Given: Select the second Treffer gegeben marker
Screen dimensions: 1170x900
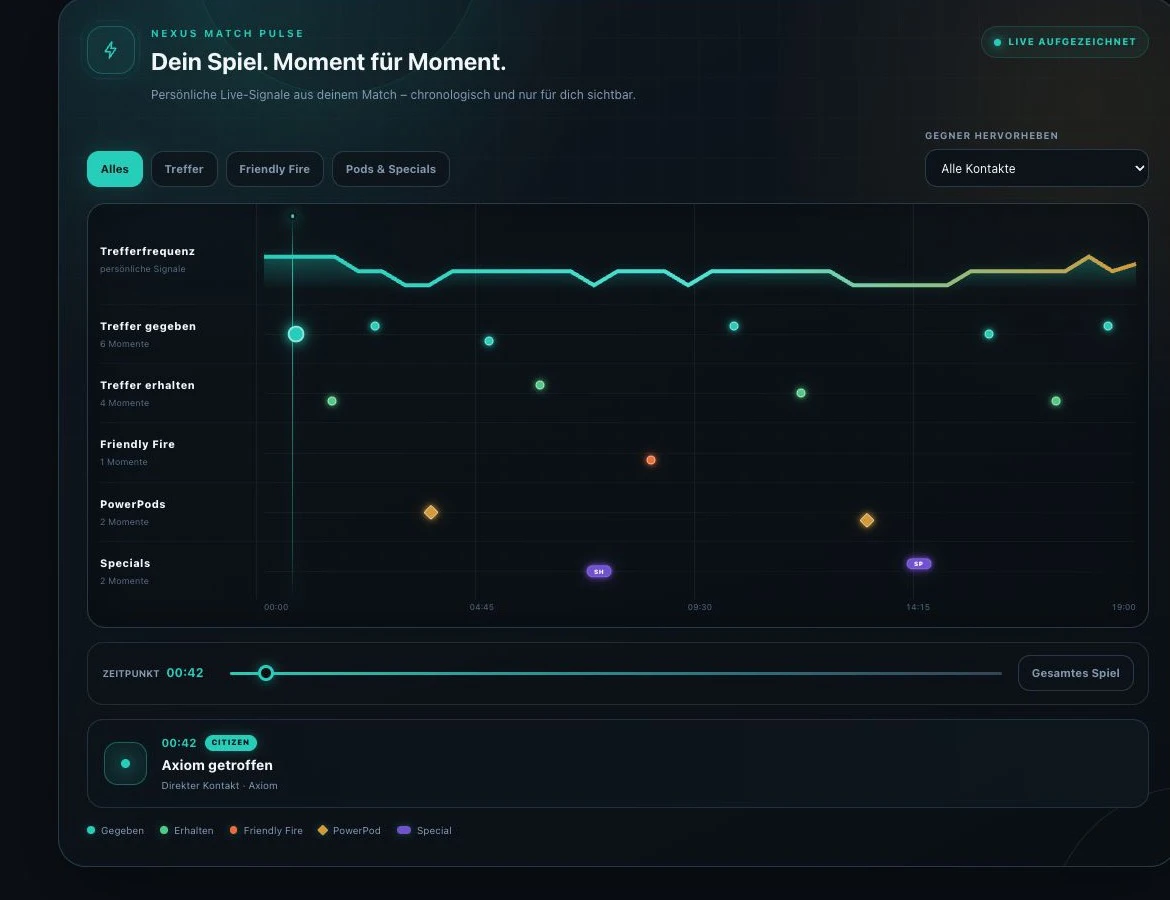Looking at the screenshot, I should click(375, 326).
